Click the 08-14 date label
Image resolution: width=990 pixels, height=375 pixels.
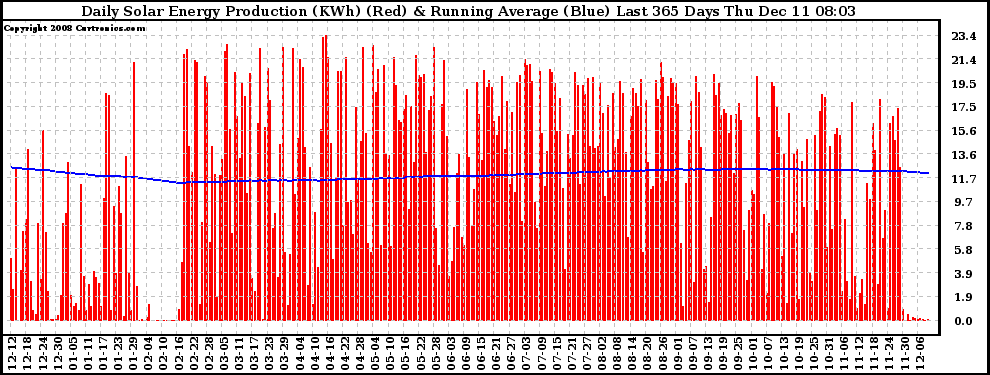click(x=632, y=353)
